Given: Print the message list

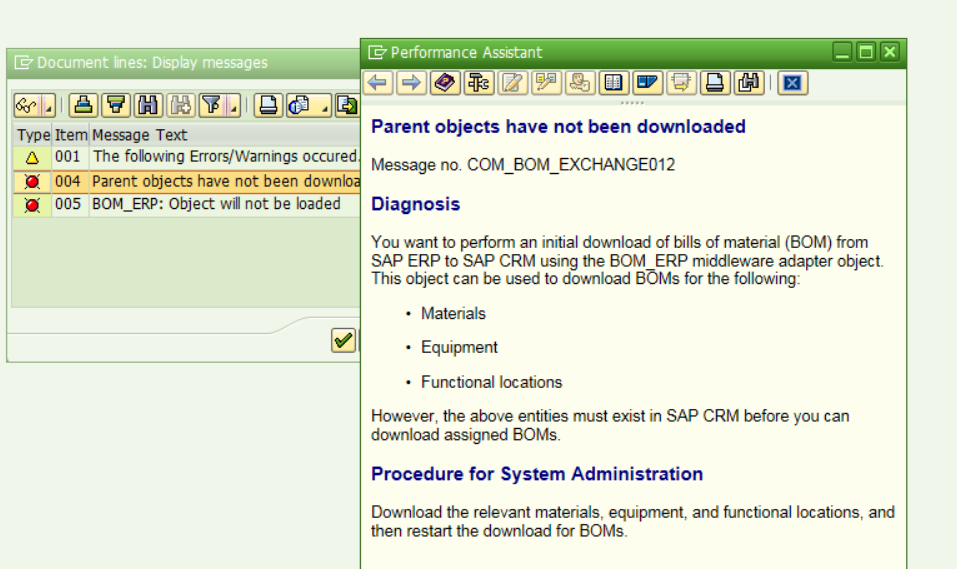Looking at the screenshot, I should 268,106.
